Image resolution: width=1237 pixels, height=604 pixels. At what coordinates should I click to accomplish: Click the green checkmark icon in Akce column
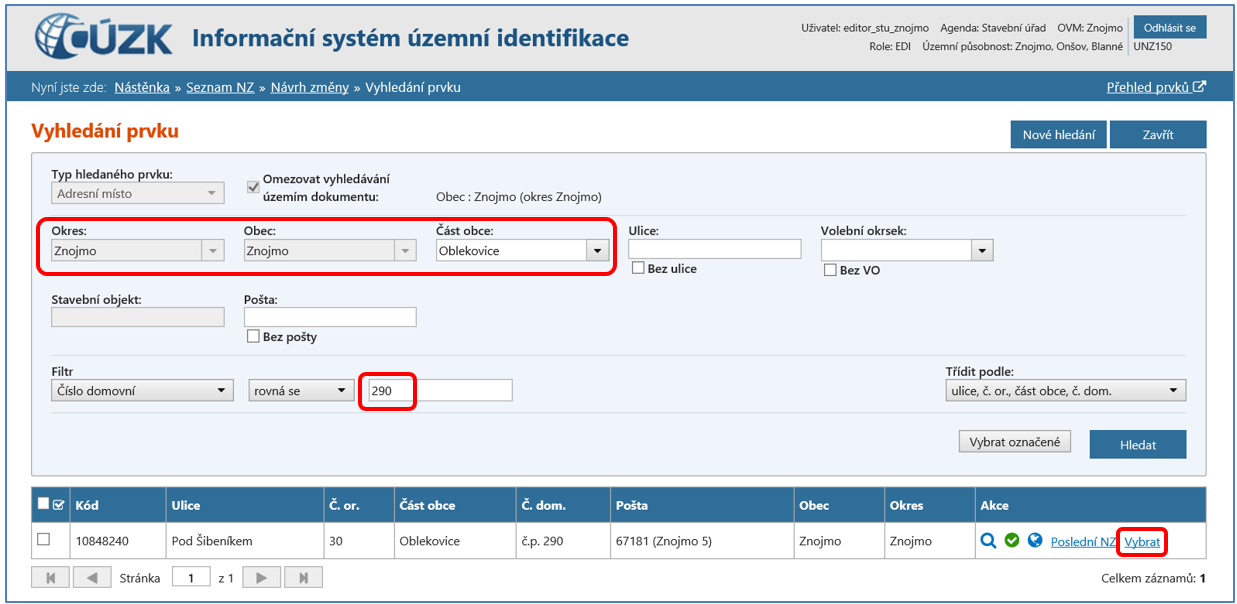click(x=1012, y=541)
